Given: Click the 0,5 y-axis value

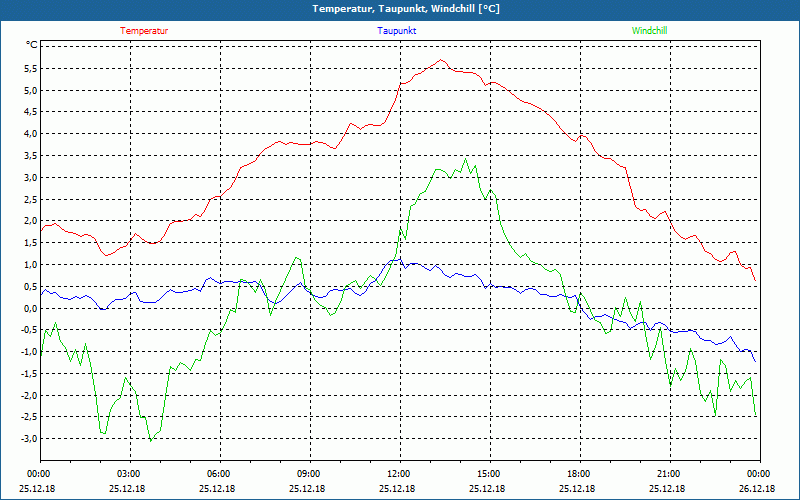Looking at the screenshot, I should pyautogui.click(x=32, y=286).
